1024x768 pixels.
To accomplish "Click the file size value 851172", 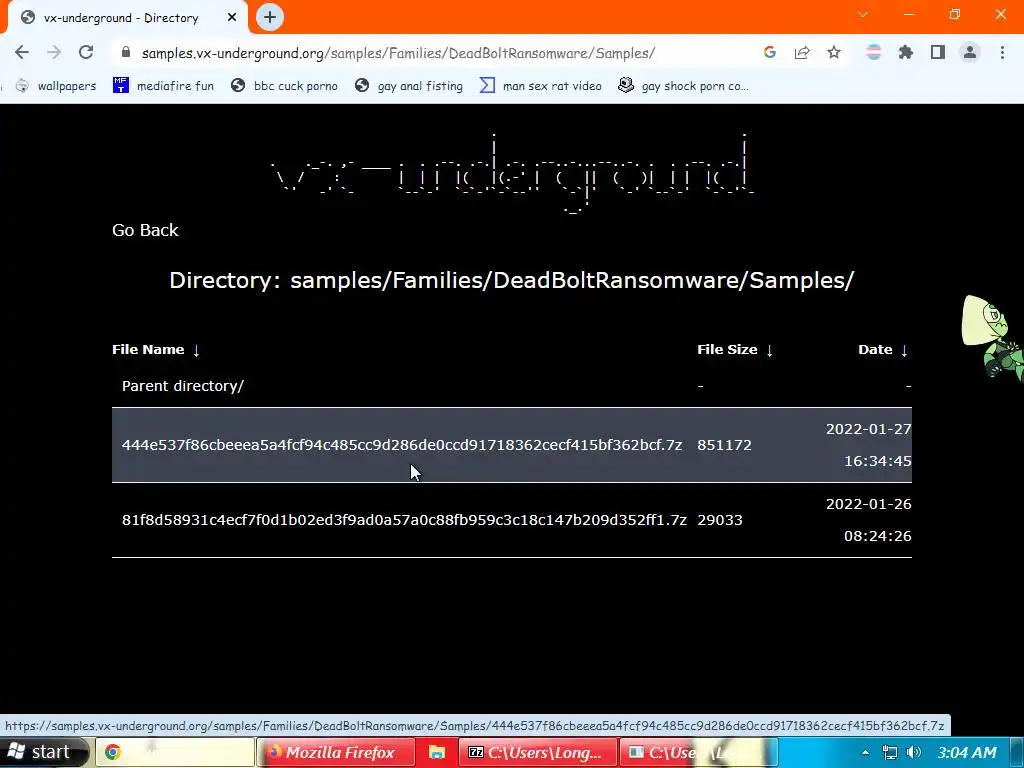I will pyautogui.click(x=724, y=445).
